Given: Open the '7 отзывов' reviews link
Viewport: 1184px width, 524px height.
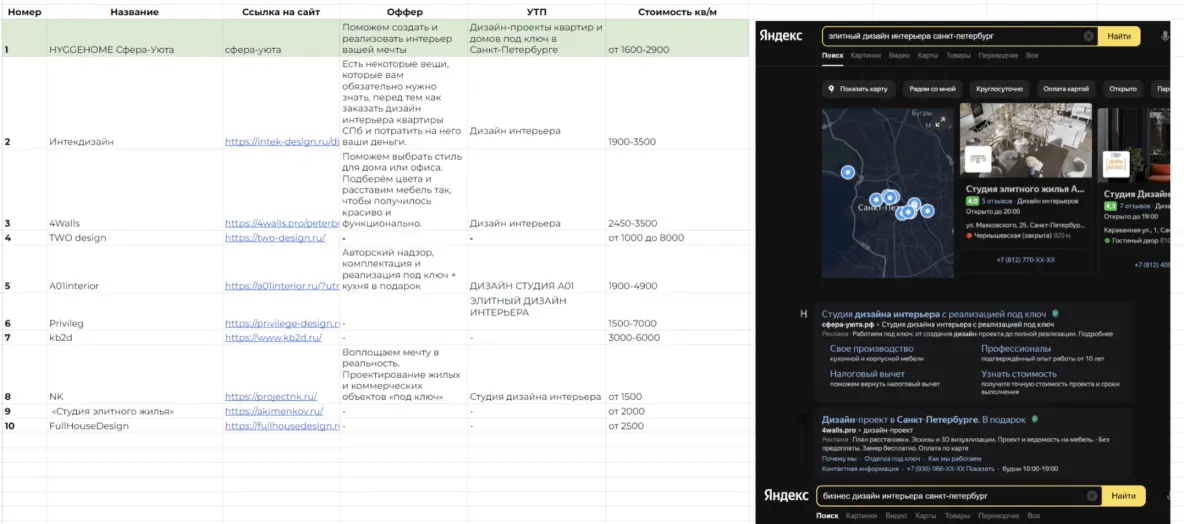Looking at the screenshot, I should coord(1133,205).
